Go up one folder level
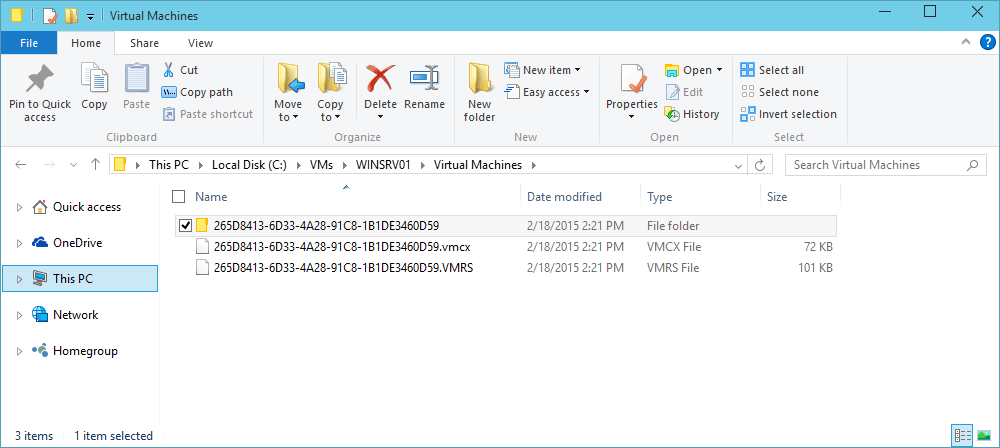 [95, 165]
